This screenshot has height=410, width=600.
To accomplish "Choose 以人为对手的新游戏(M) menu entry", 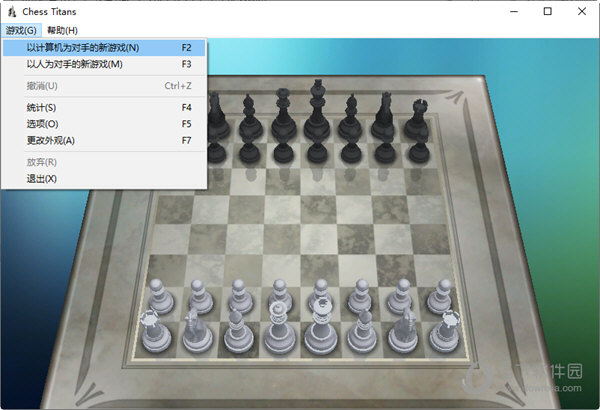I will click(104, 64).
